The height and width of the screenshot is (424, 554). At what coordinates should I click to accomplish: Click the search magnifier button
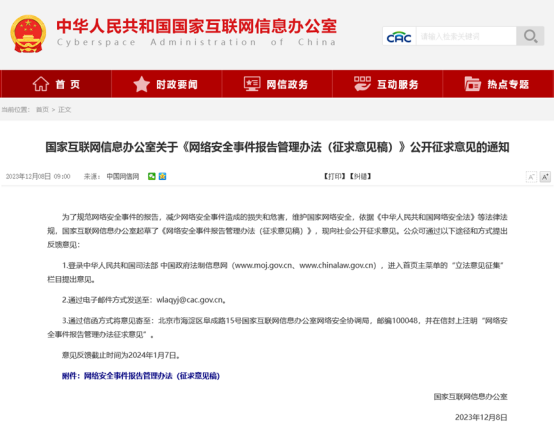530,36
